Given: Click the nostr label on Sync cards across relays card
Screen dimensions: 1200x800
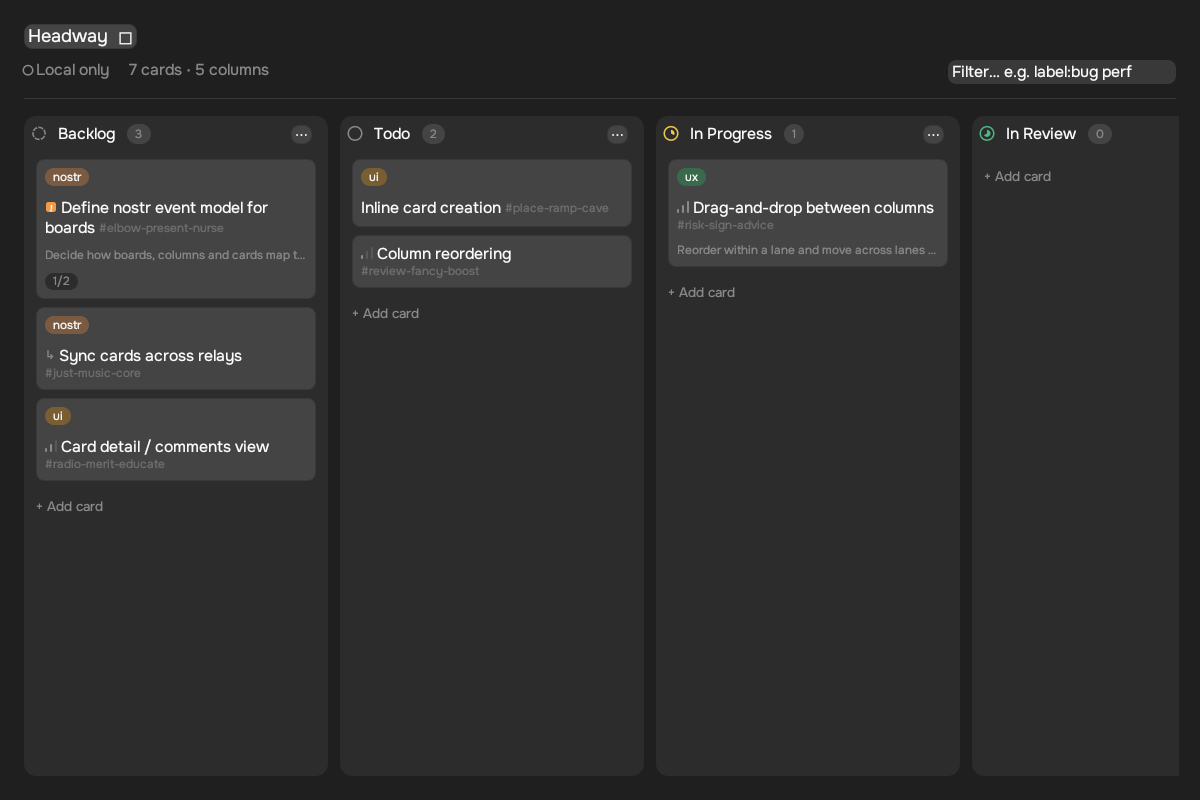Looking at the screenshot, I should (x=67, y=325).
